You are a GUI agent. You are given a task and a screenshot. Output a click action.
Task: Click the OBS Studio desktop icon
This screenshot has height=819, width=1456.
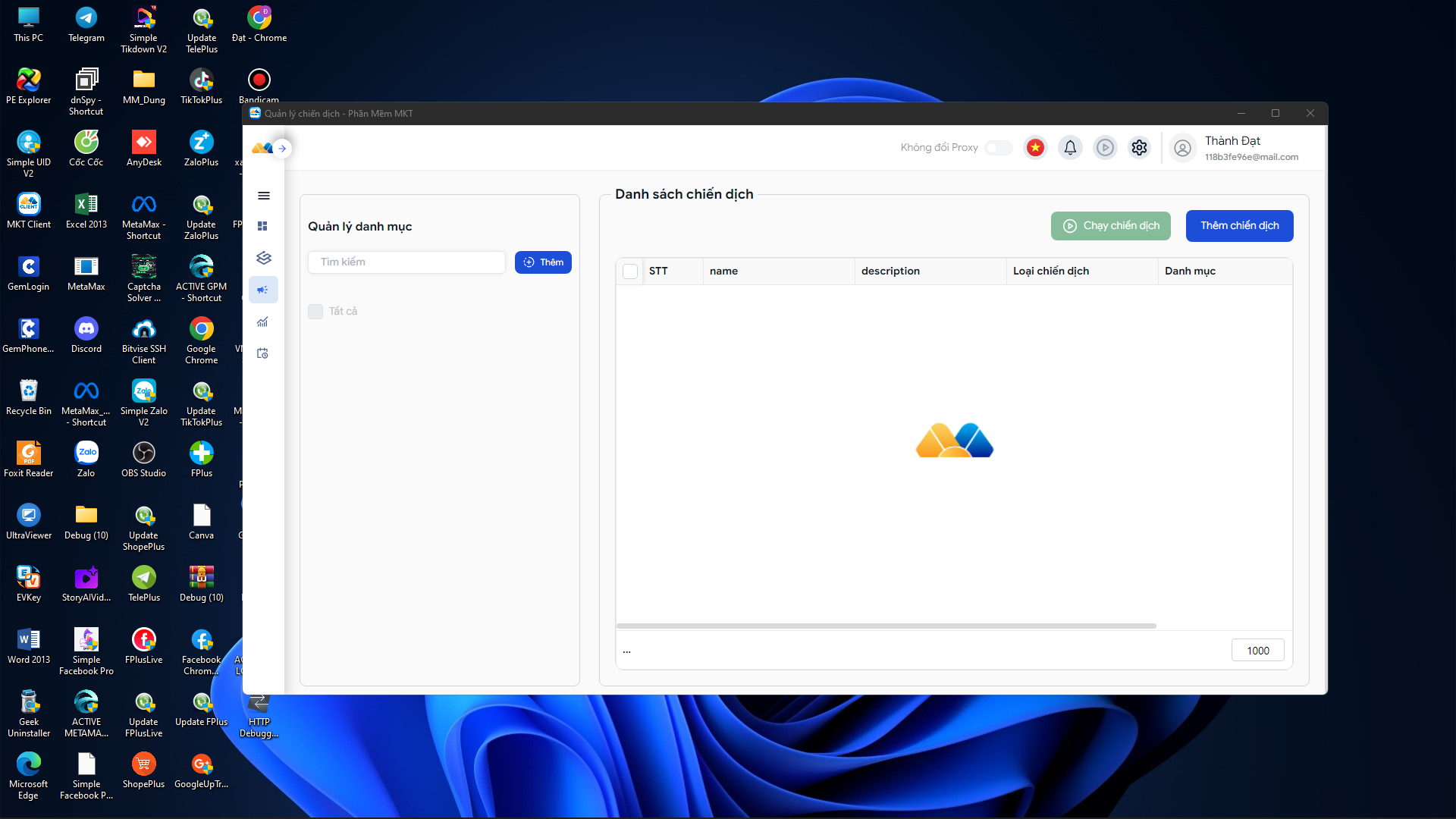[x=144, y=460]
